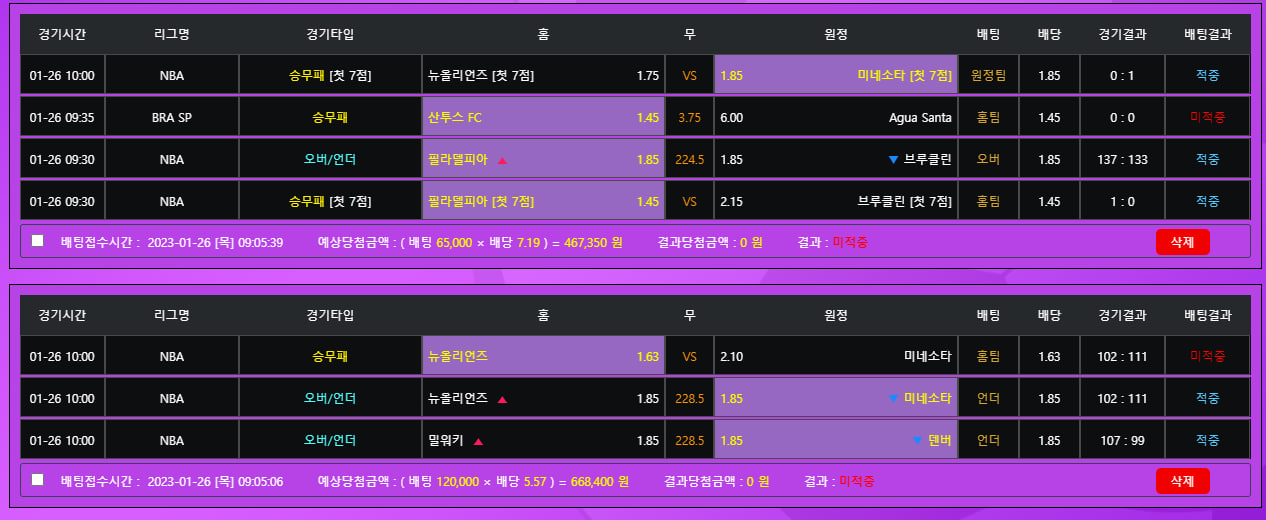Delete the 120,000 won bet with 삭제
This screenshot has height=520, width=1266.
coord(1182,481)
